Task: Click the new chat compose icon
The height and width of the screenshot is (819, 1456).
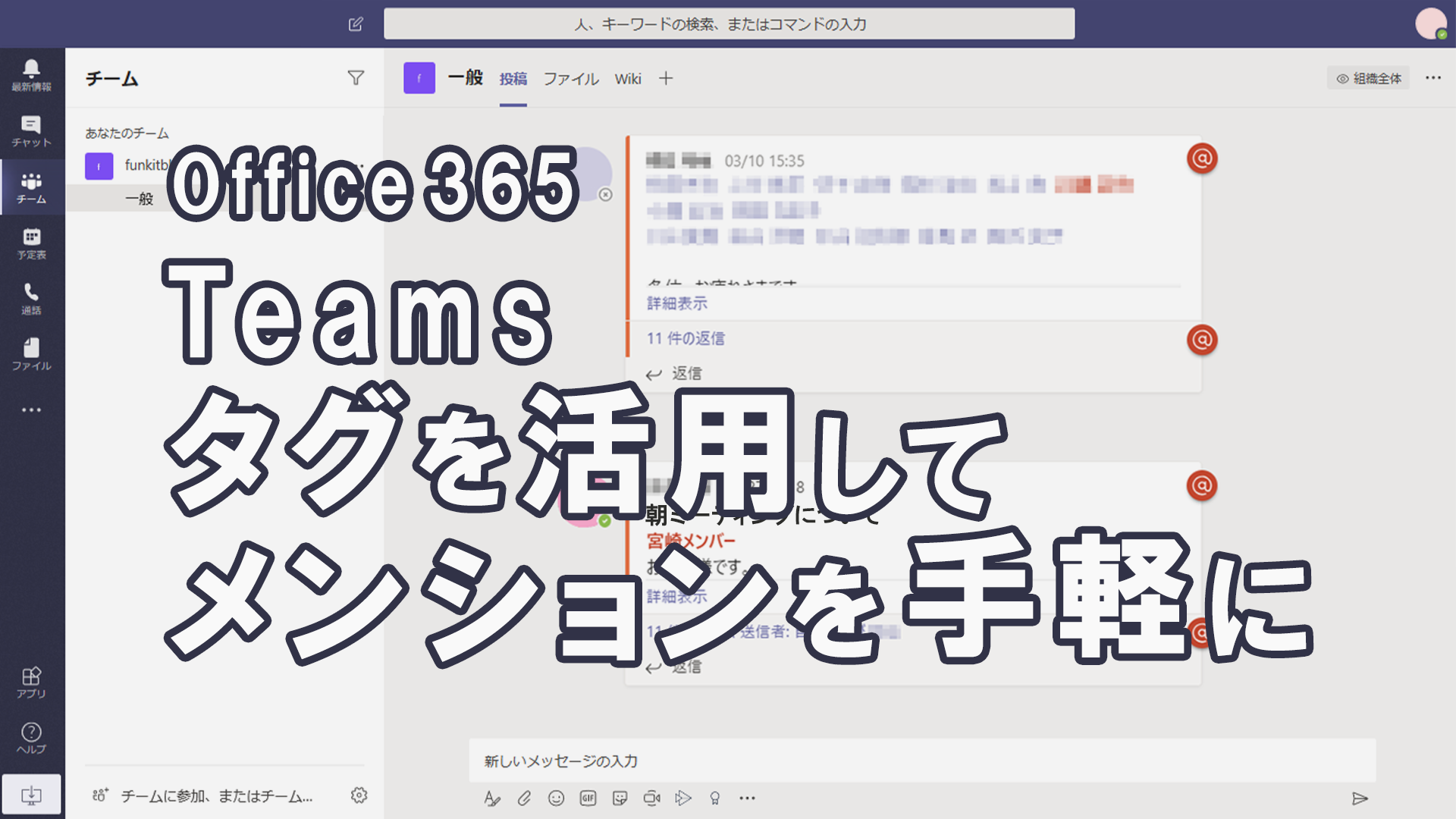Action: click(356, 24)
